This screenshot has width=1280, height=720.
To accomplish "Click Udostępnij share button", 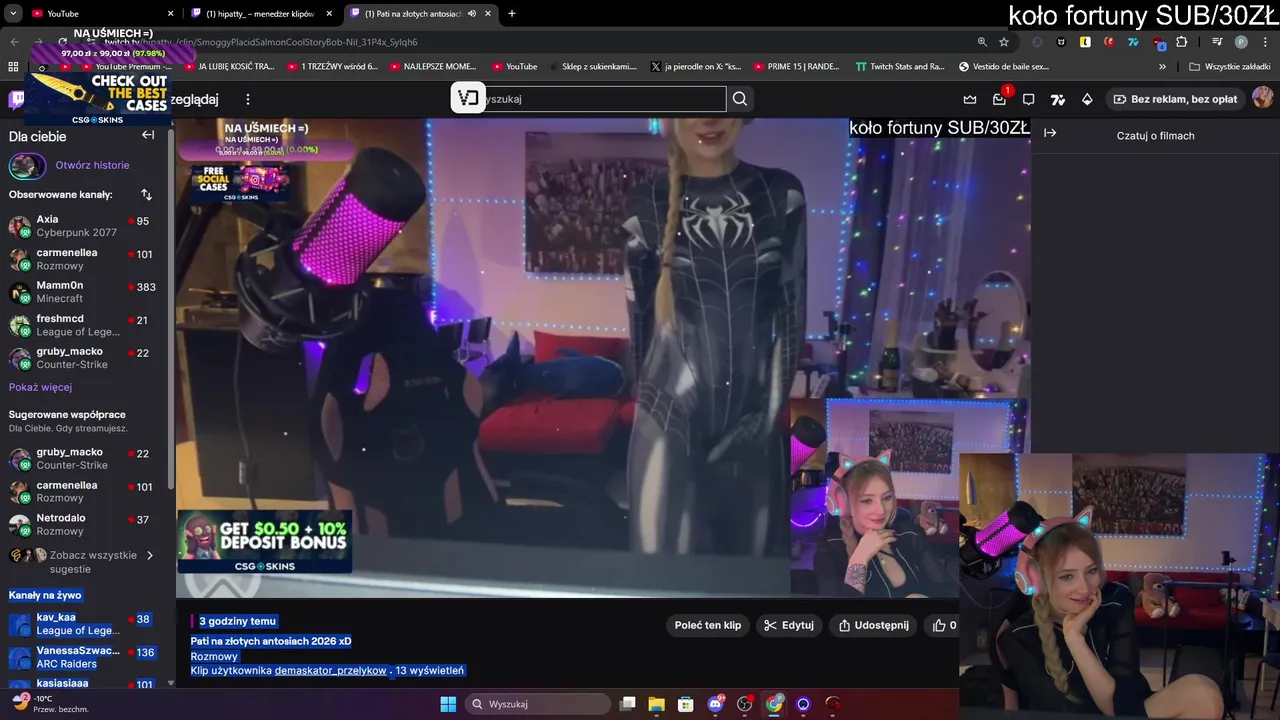I will (874, 625).
